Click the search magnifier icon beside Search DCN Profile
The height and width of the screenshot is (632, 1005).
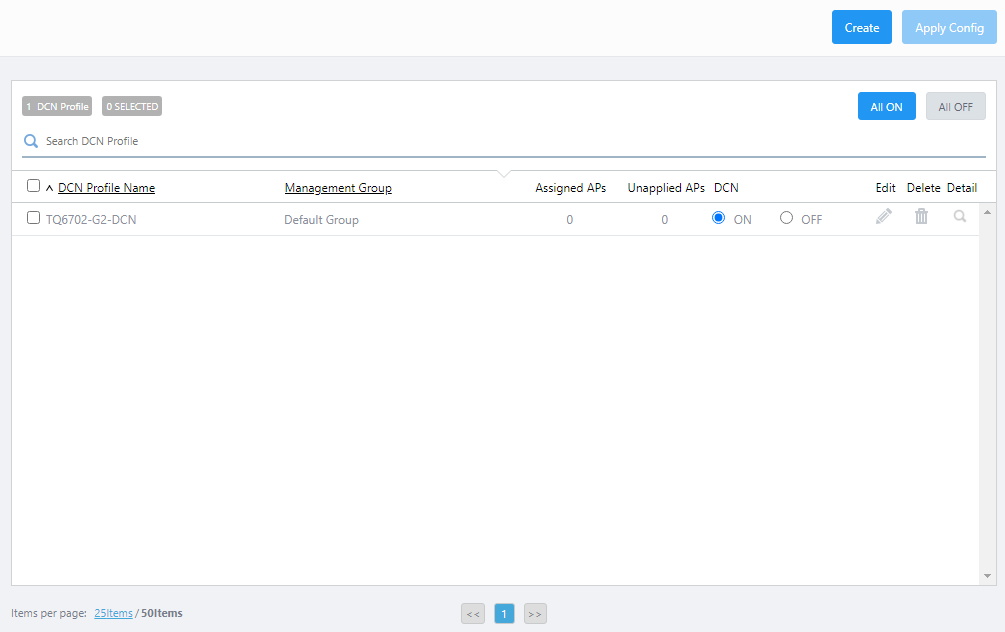coord(31,141)
